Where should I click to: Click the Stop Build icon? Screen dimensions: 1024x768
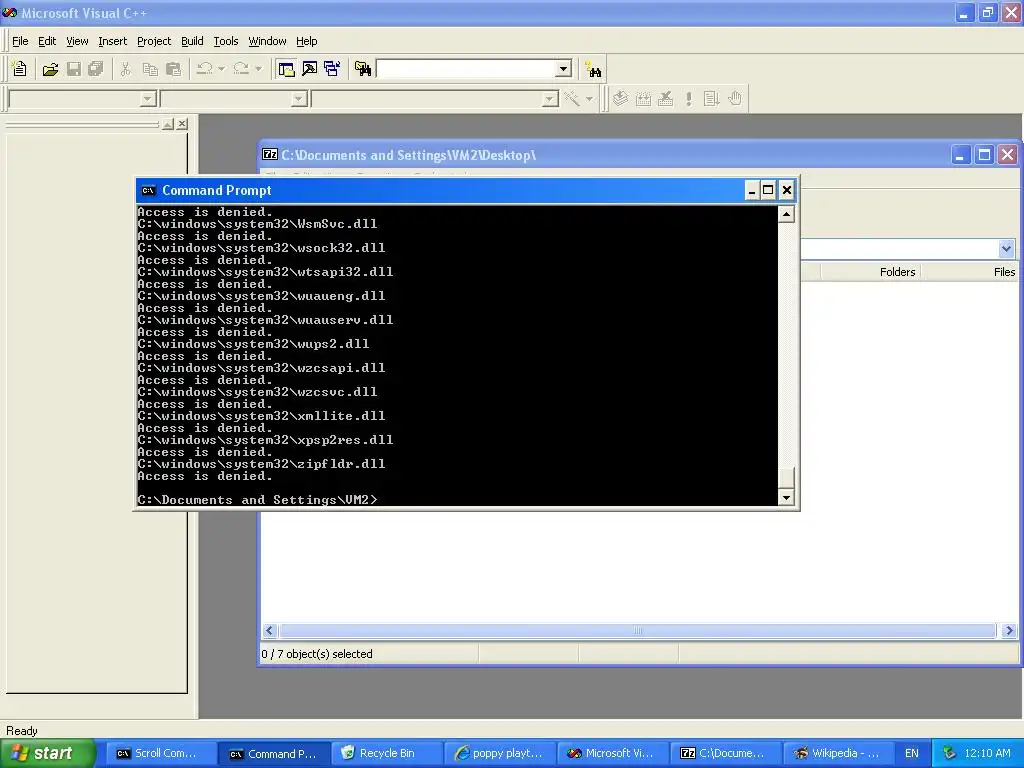coord(665,99)
